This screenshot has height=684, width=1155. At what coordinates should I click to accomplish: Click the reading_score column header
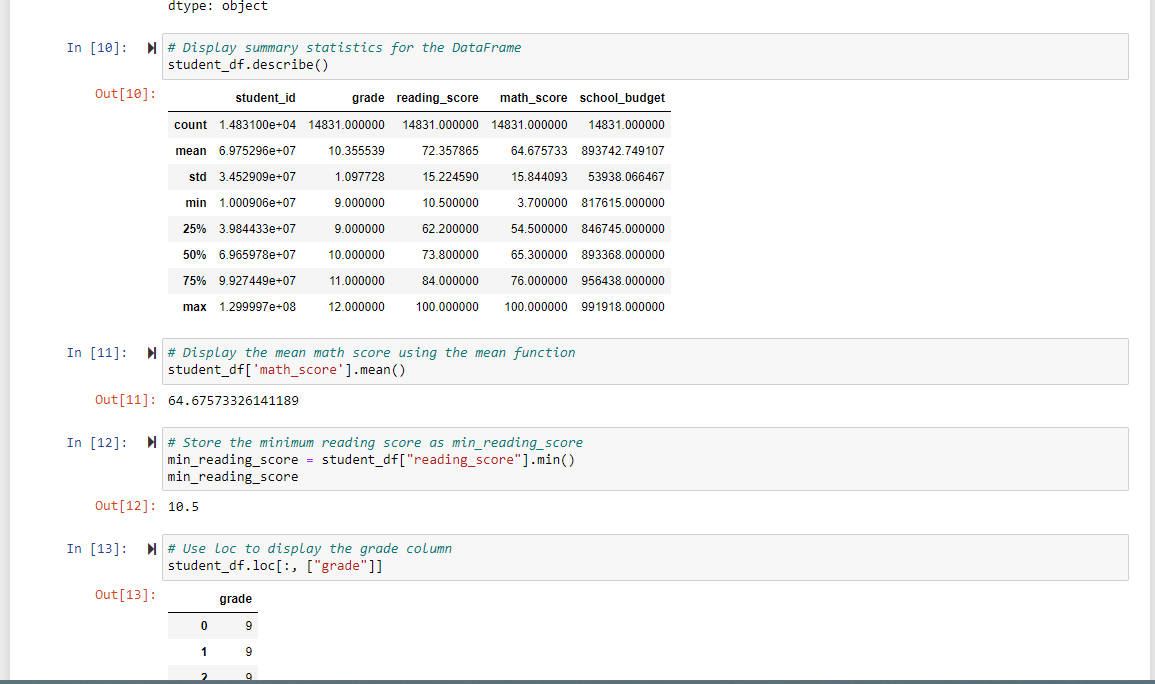coord(438,98)
